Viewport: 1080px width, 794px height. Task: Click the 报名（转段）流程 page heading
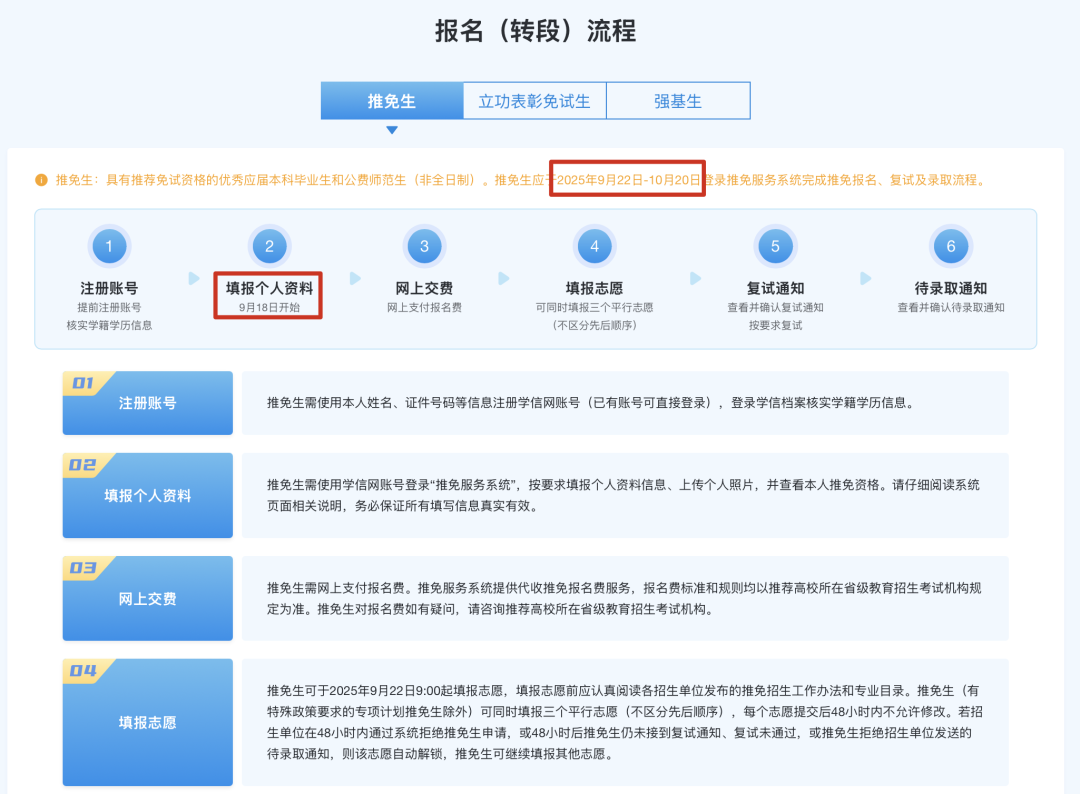[535, 31]
